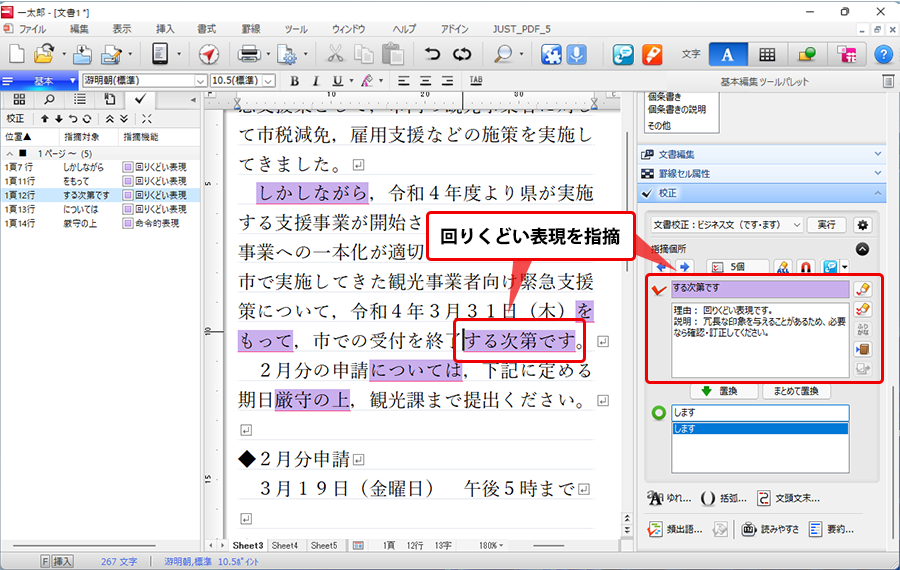Click the microphone voice input icon
The height and width of the screenshot is (570, 900).
pyautogui.click(x=577, y=54)
